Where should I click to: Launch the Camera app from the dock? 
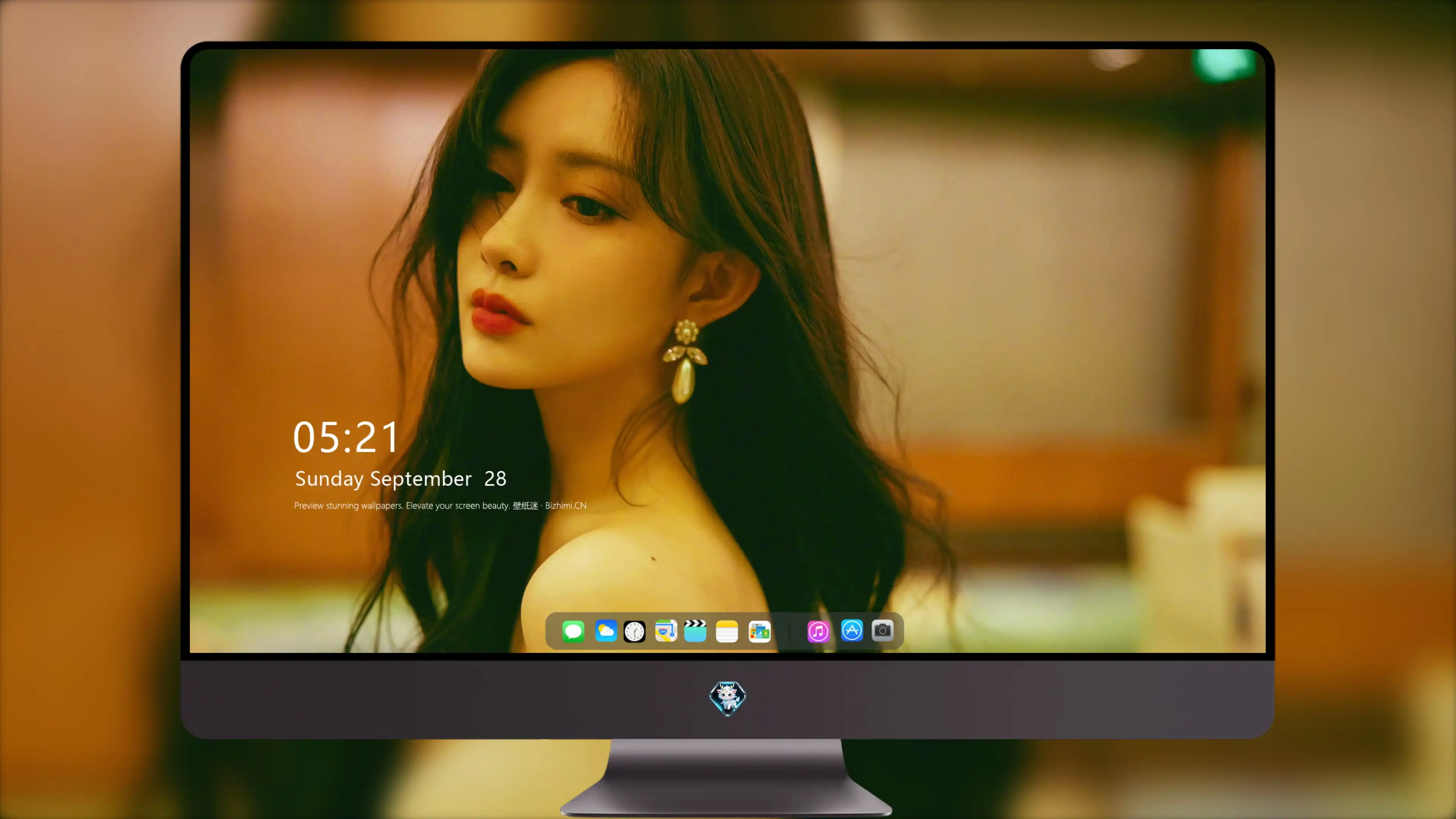click(882, 630)
